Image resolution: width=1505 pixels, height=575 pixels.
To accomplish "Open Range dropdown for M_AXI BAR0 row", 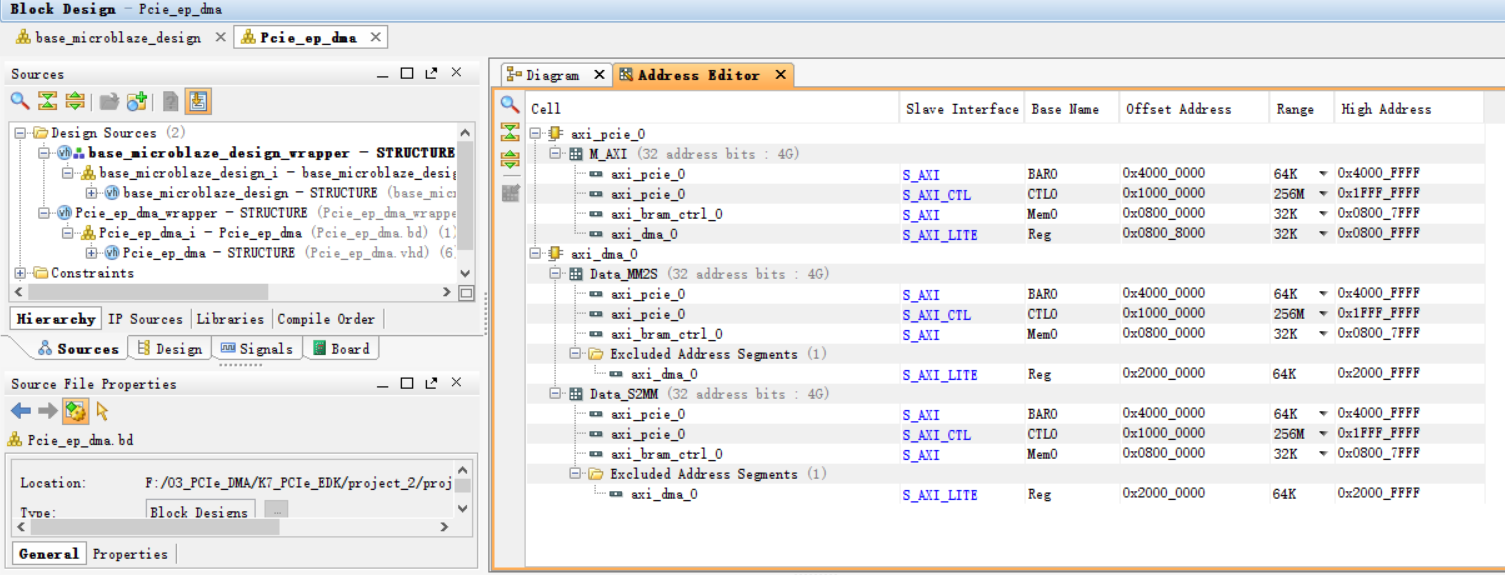I will pyautogui.click(x=1323, y=174).
